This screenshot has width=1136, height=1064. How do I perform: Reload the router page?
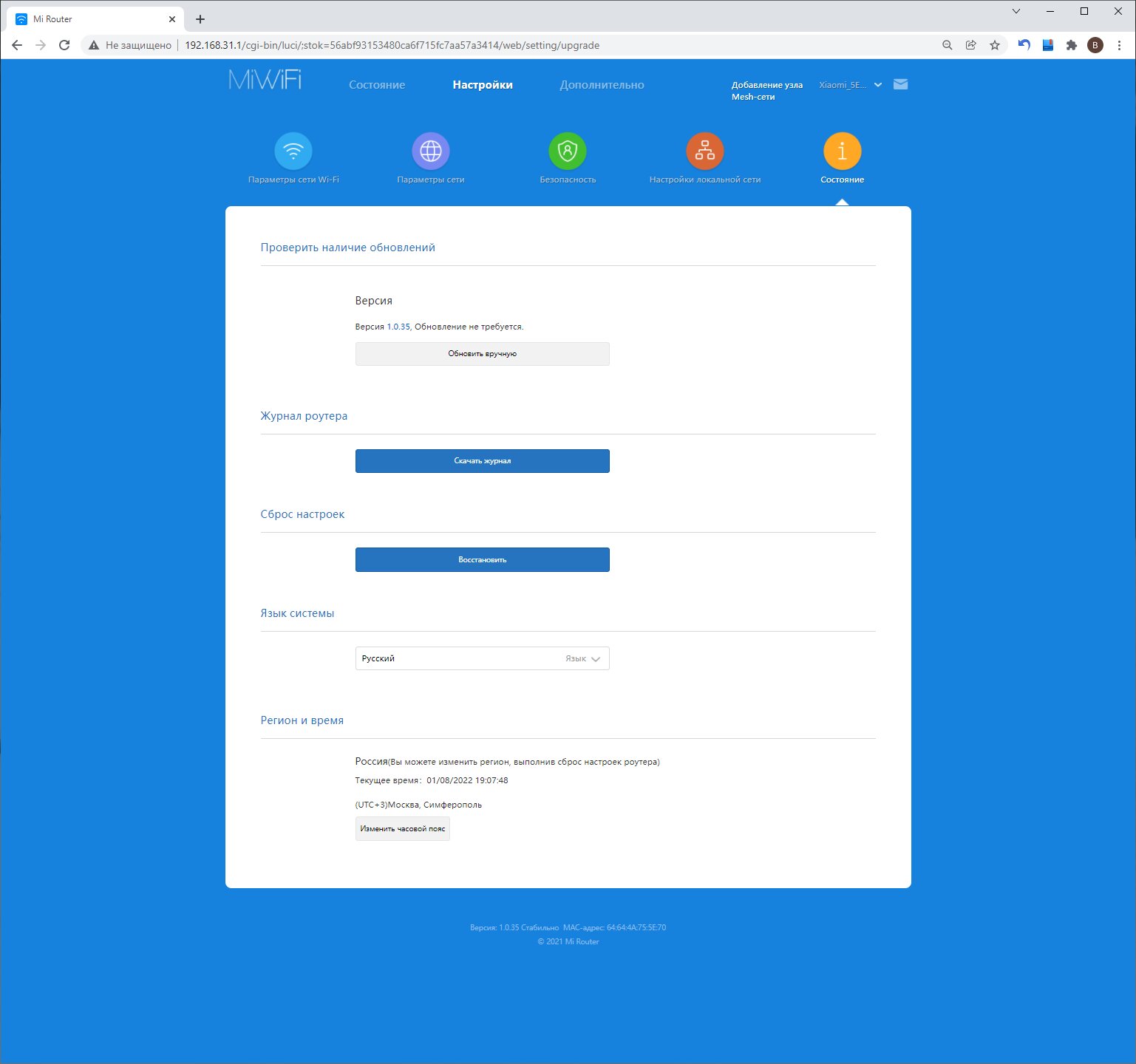point(64,45)
